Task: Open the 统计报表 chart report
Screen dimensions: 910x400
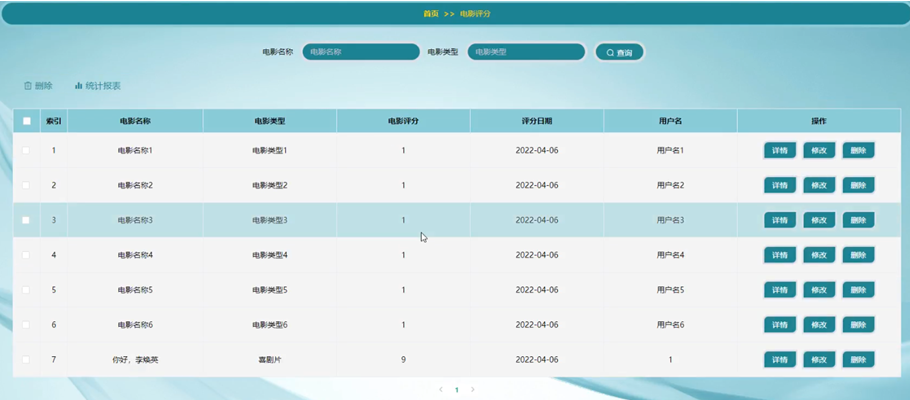Action: (x=98, y=86)
